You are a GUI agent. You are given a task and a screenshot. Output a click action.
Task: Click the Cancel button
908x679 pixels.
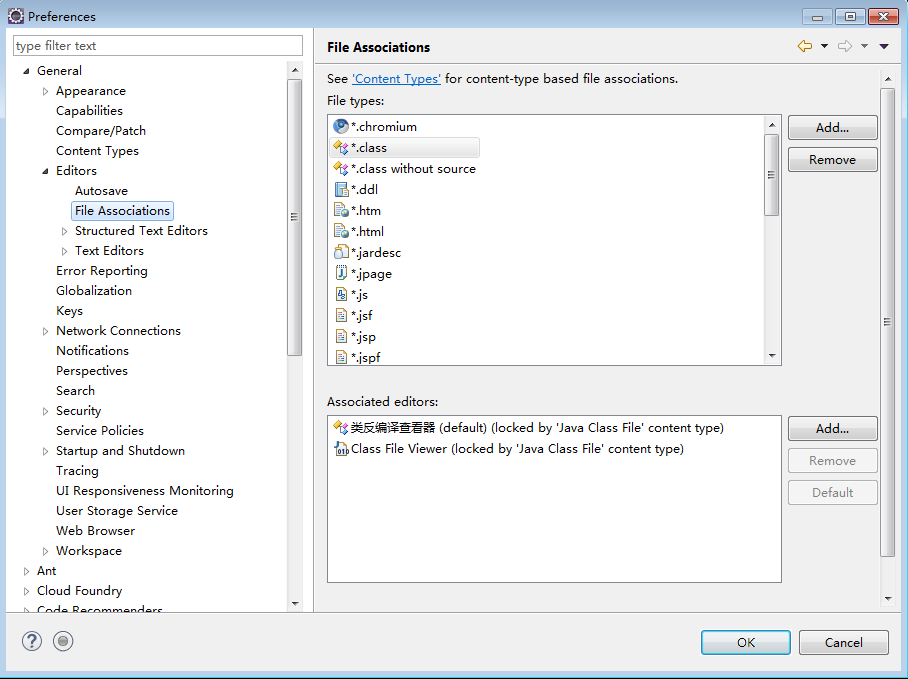[844, 643]
